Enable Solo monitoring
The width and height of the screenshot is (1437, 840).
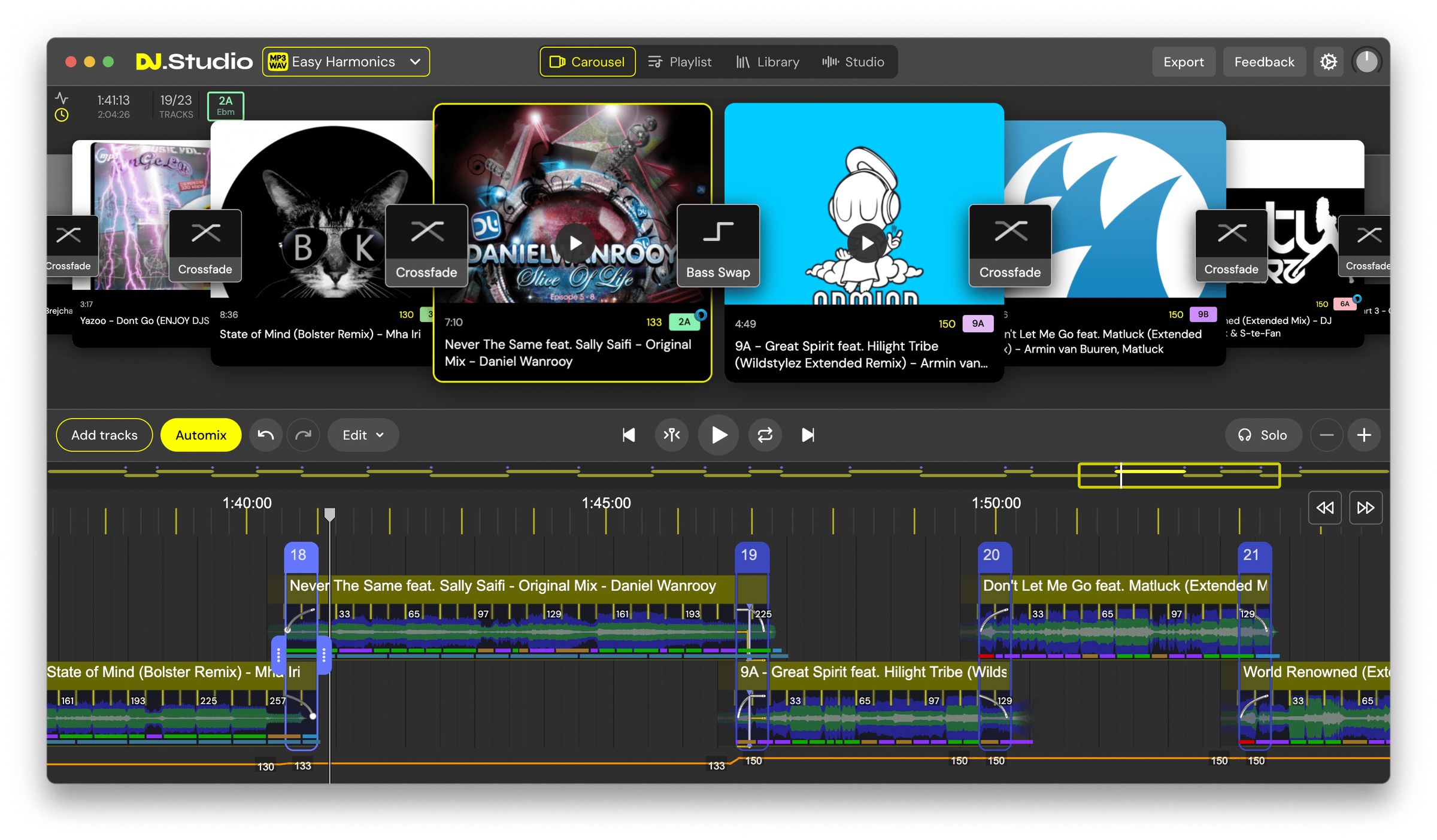coord(1263,435)
